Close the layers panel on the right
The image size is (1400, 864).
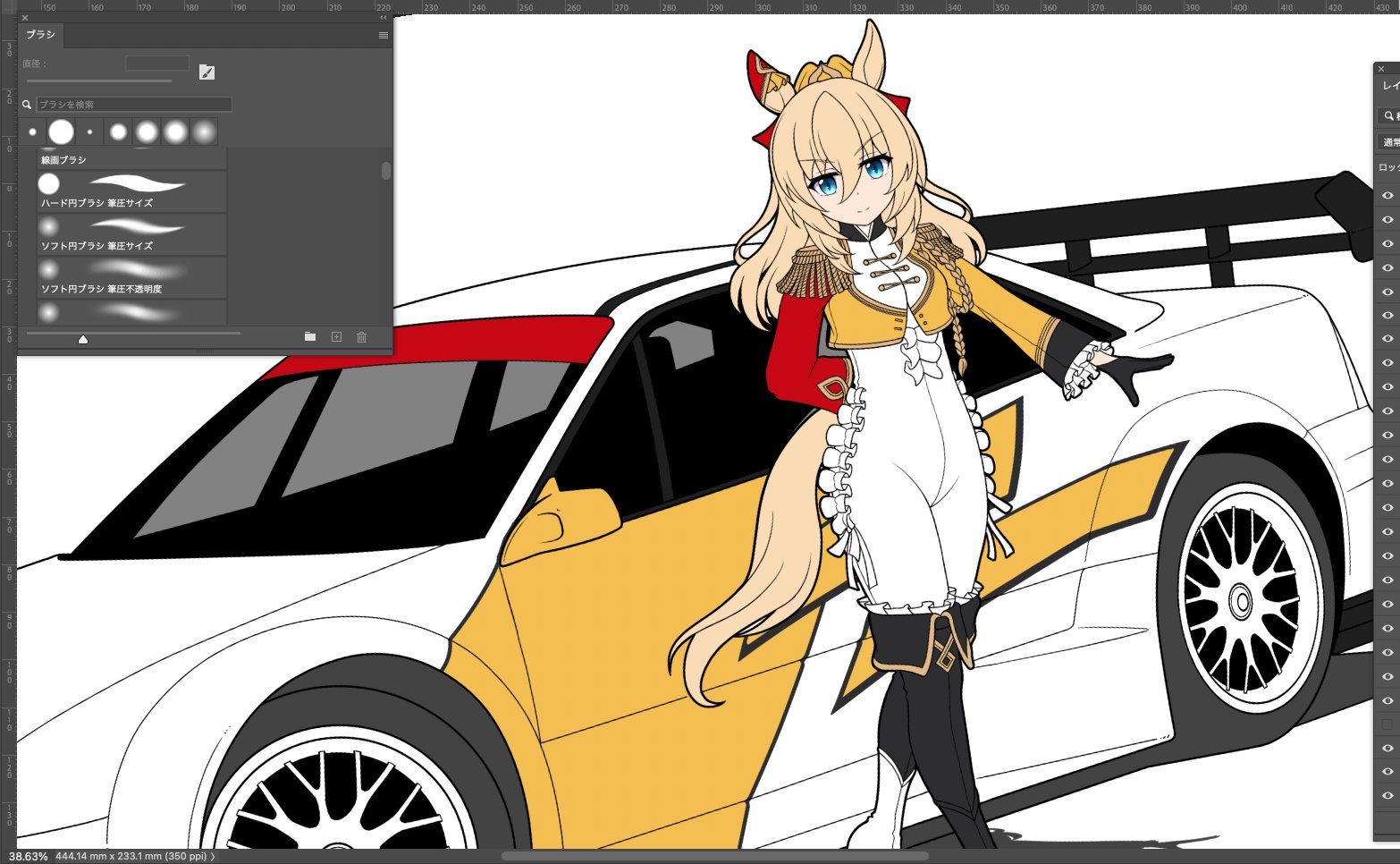tap(1381, 69)
